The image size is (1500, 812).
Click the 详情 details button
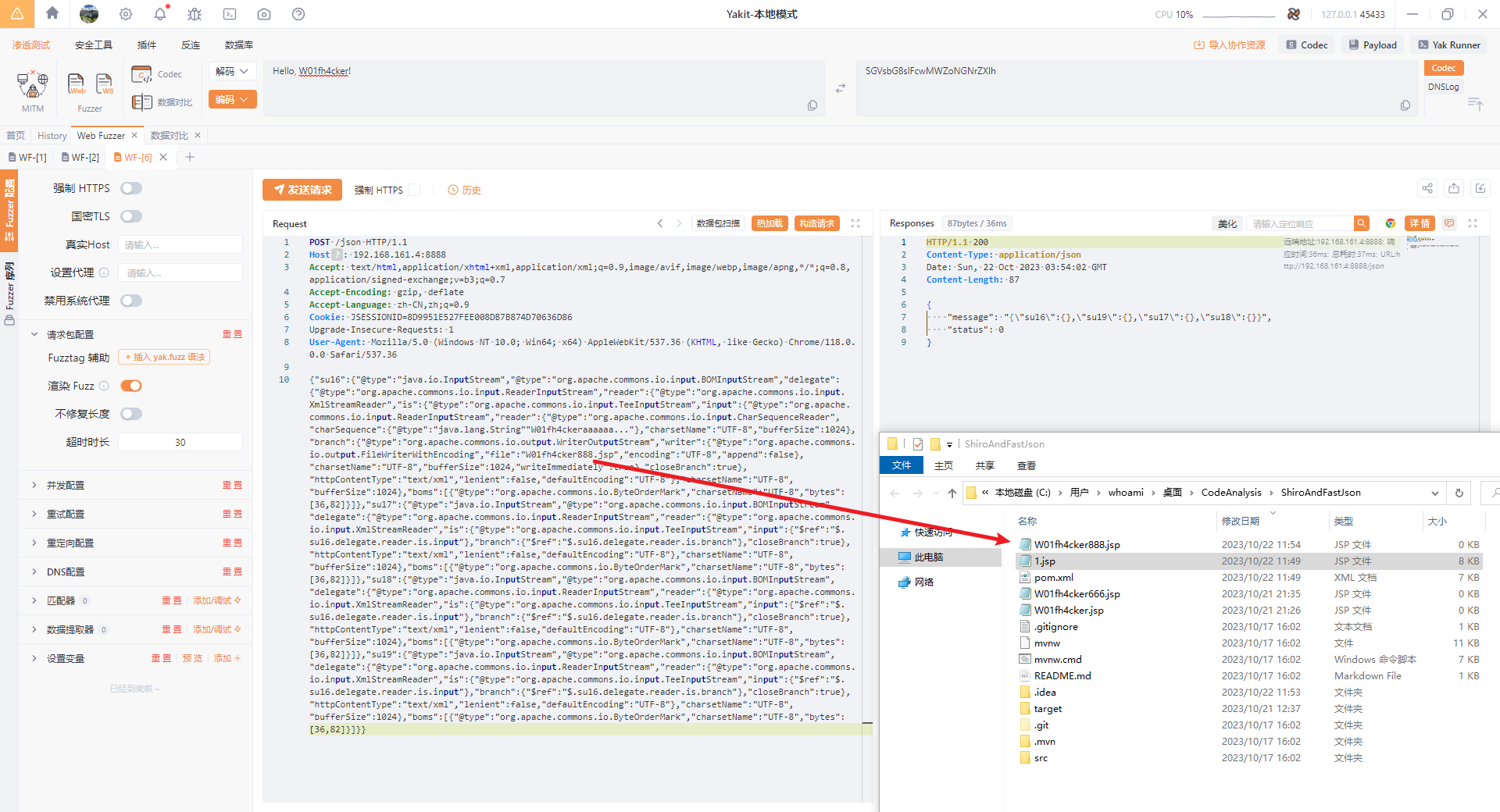pos(1420,223)
